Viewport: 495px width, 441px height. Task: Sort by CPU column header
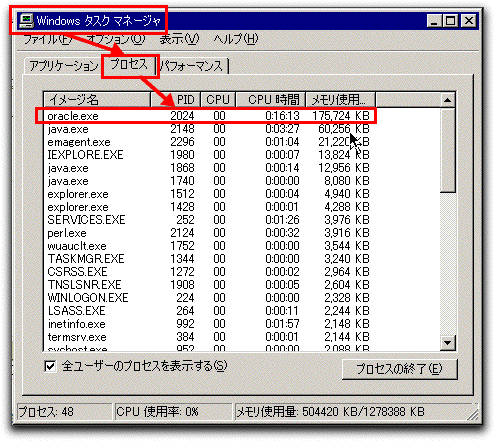[218, 100]
